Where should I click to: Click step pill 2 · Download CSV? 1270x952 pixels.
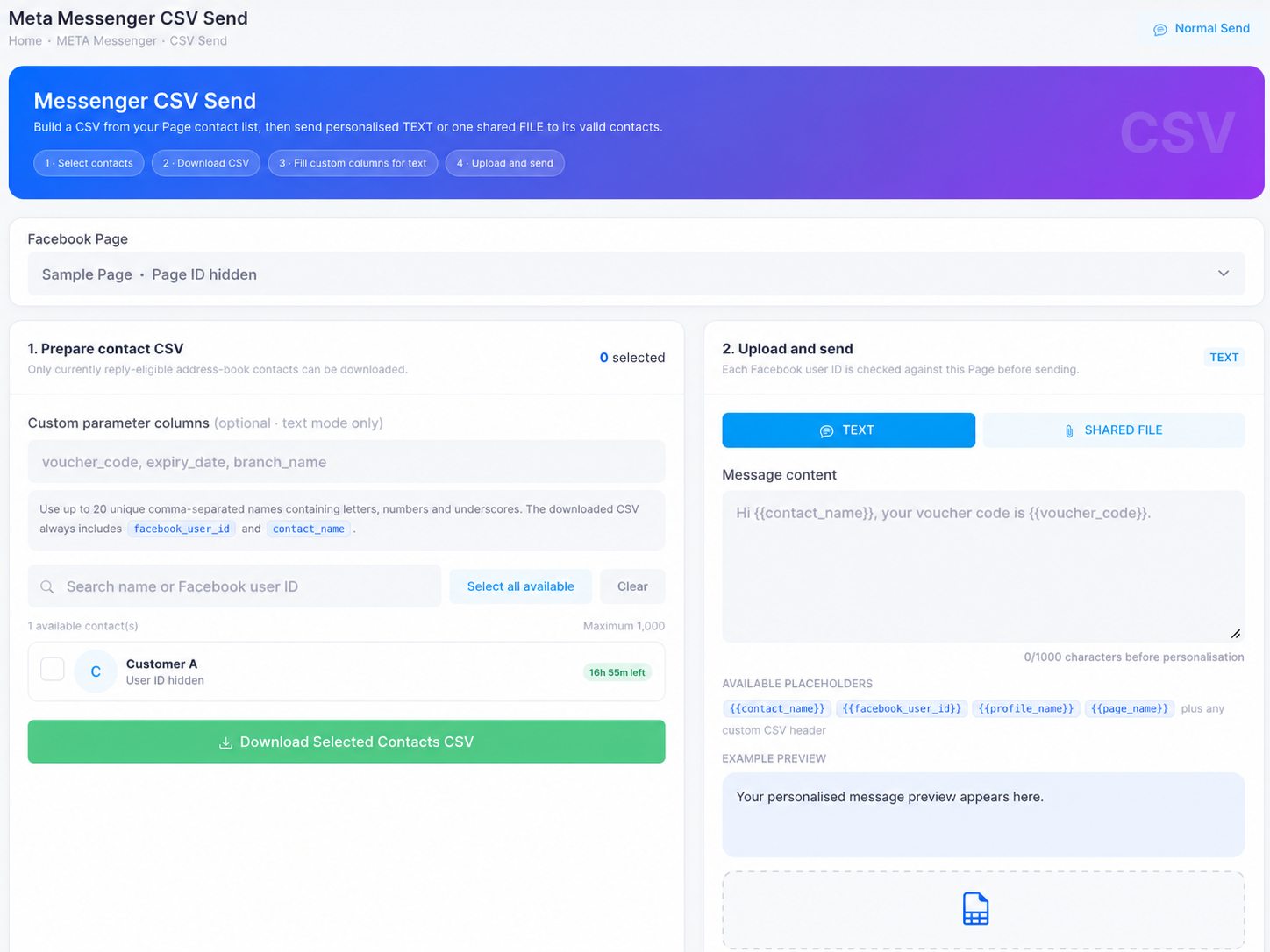tap(206, 163)
